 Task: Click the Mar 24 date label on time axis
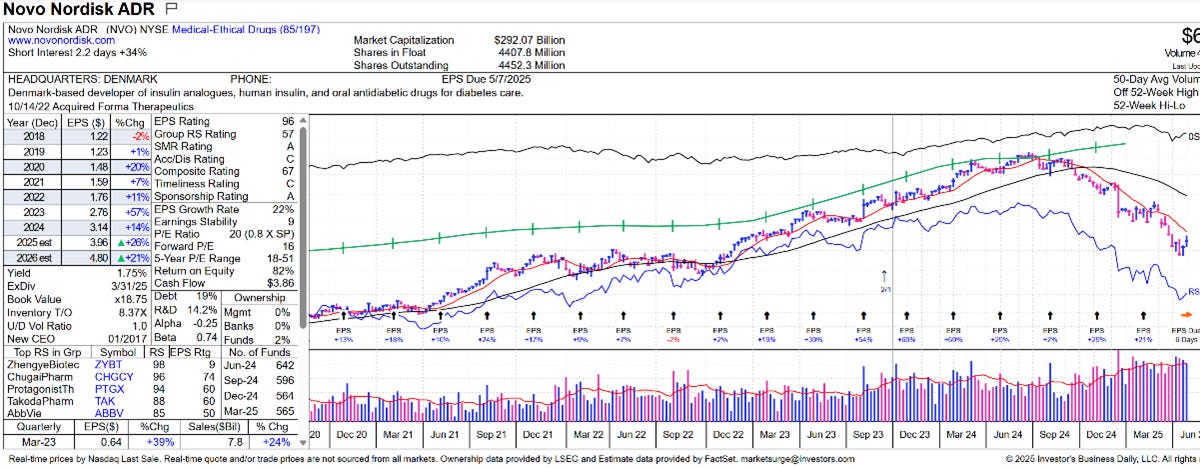coord(959,435)
